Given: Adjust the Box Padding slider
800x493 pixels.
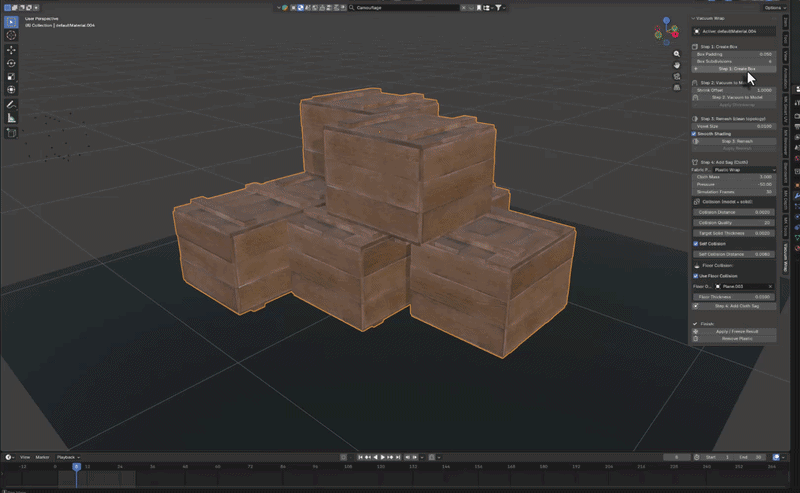Looking at the screenshot, I should (x=734, y=54).
